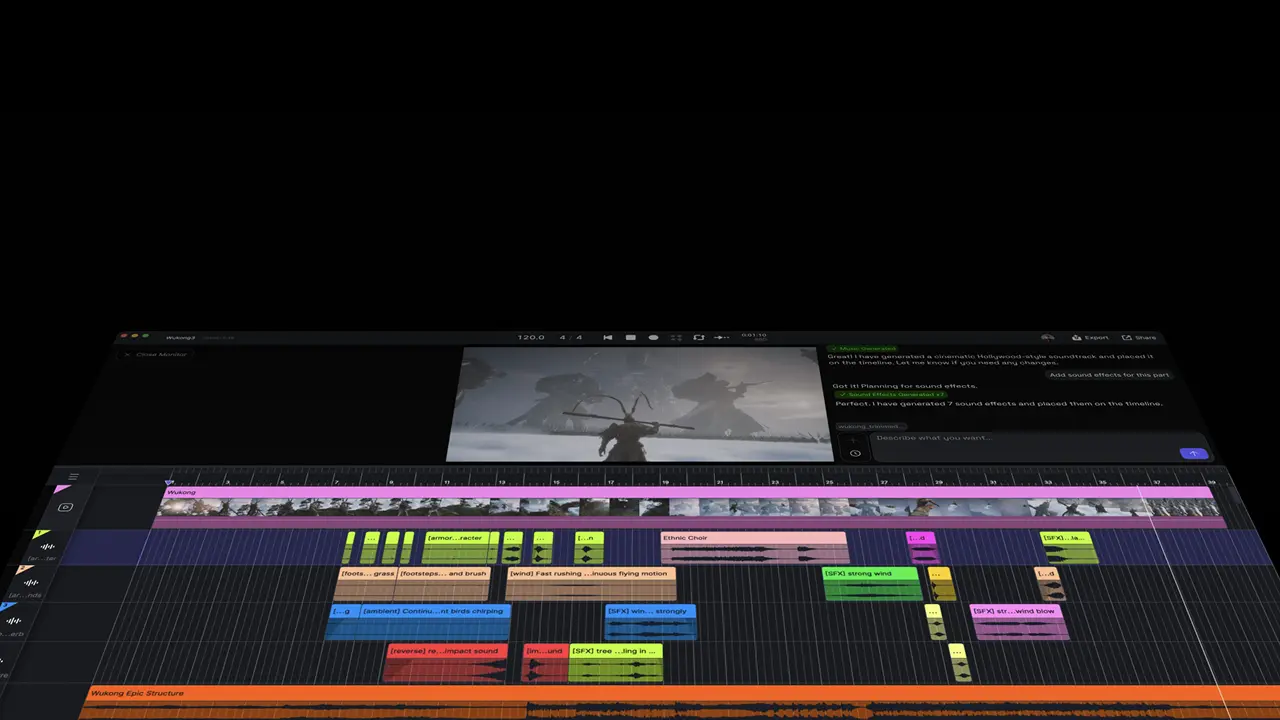This screenshot has width=1280, height=720.
Task: Click the arrow follow-playhead icon
Action: point(722,338)
